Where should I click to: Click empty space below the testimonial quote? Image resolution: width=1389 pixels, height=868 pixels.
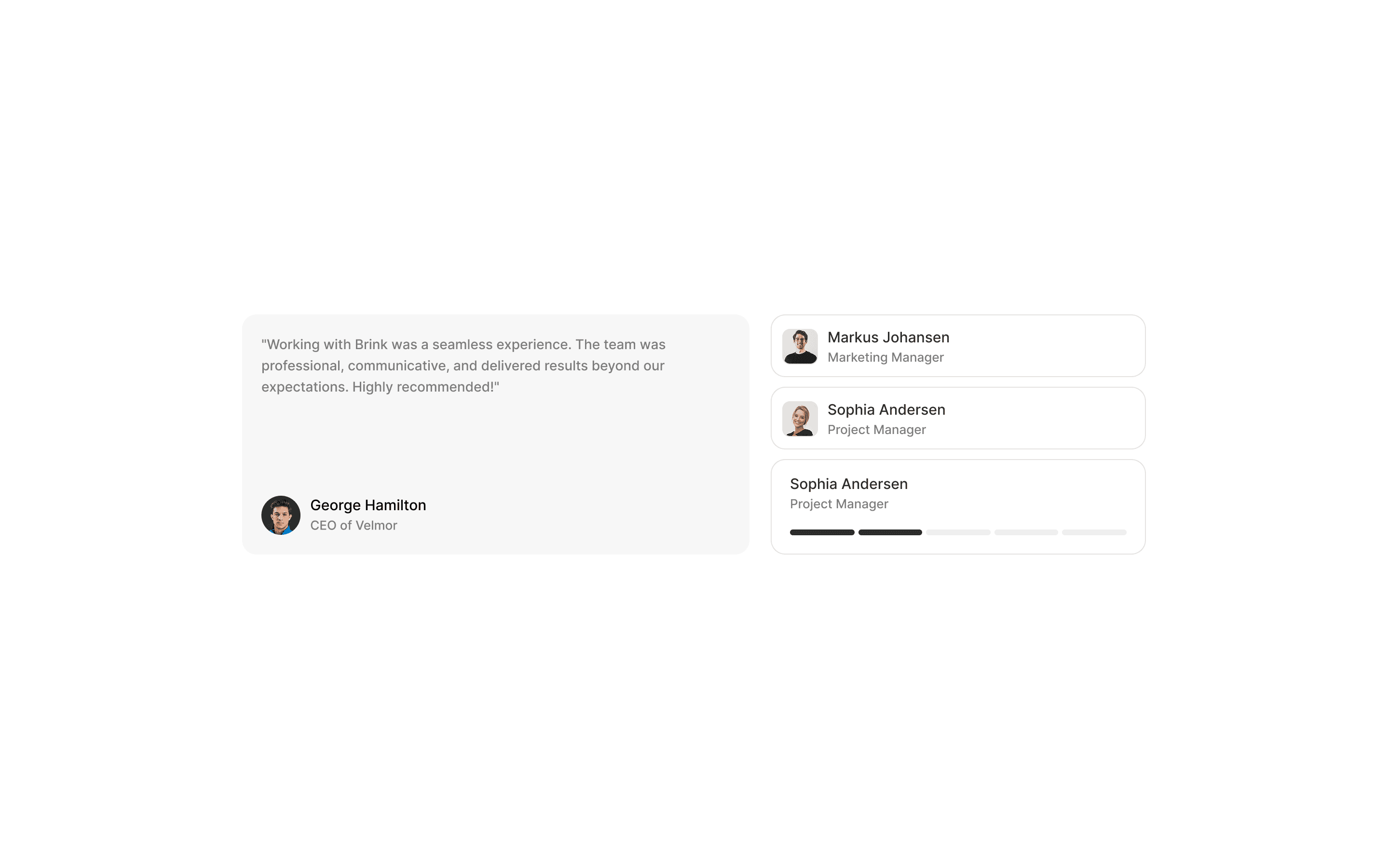click(x=493, y=442)
